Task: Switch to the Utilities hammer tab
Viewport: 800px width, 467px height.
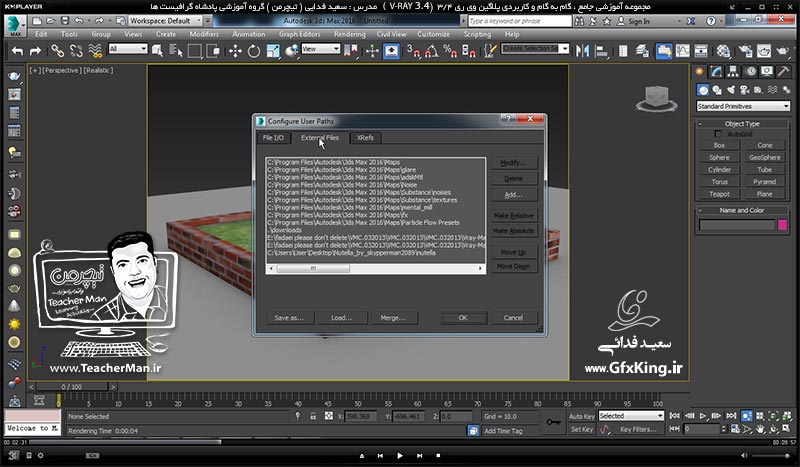Action: [x=783, y=72]
